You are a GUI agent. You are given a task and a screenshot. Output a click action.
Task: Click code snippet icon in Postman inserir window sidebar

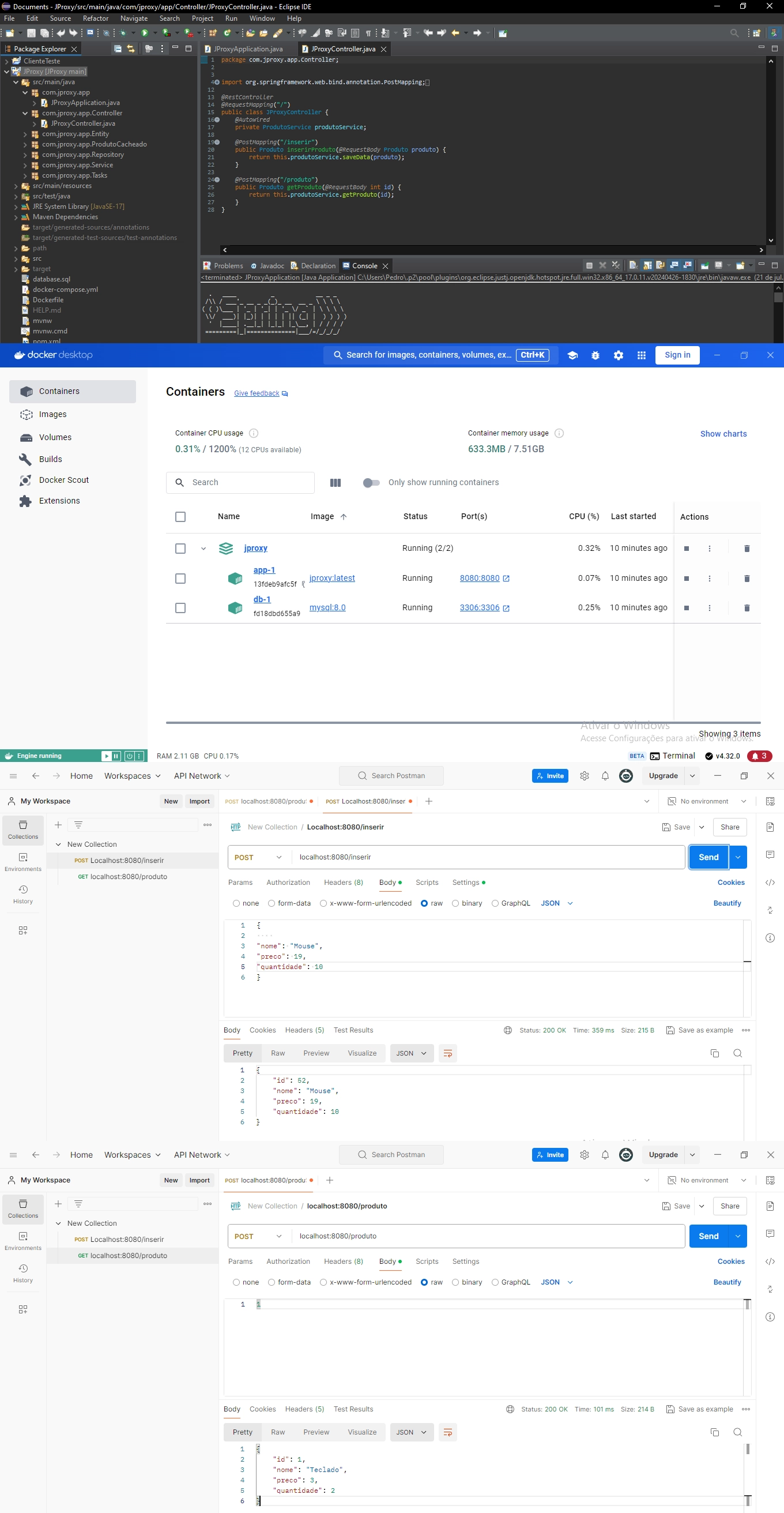coord(770,882)
